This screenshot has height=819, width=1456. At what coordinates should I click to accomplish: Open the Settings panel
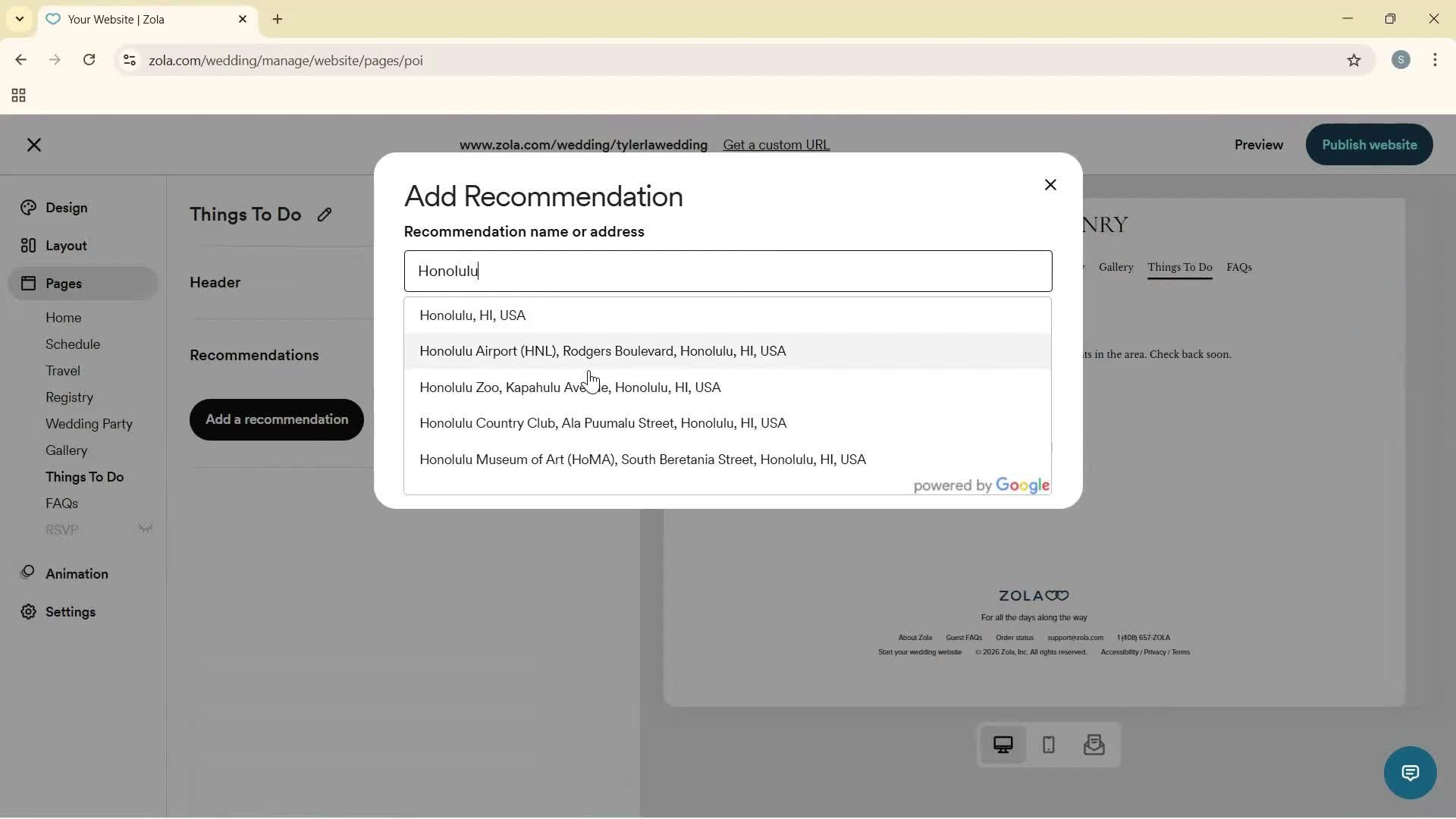coord(69,612)
